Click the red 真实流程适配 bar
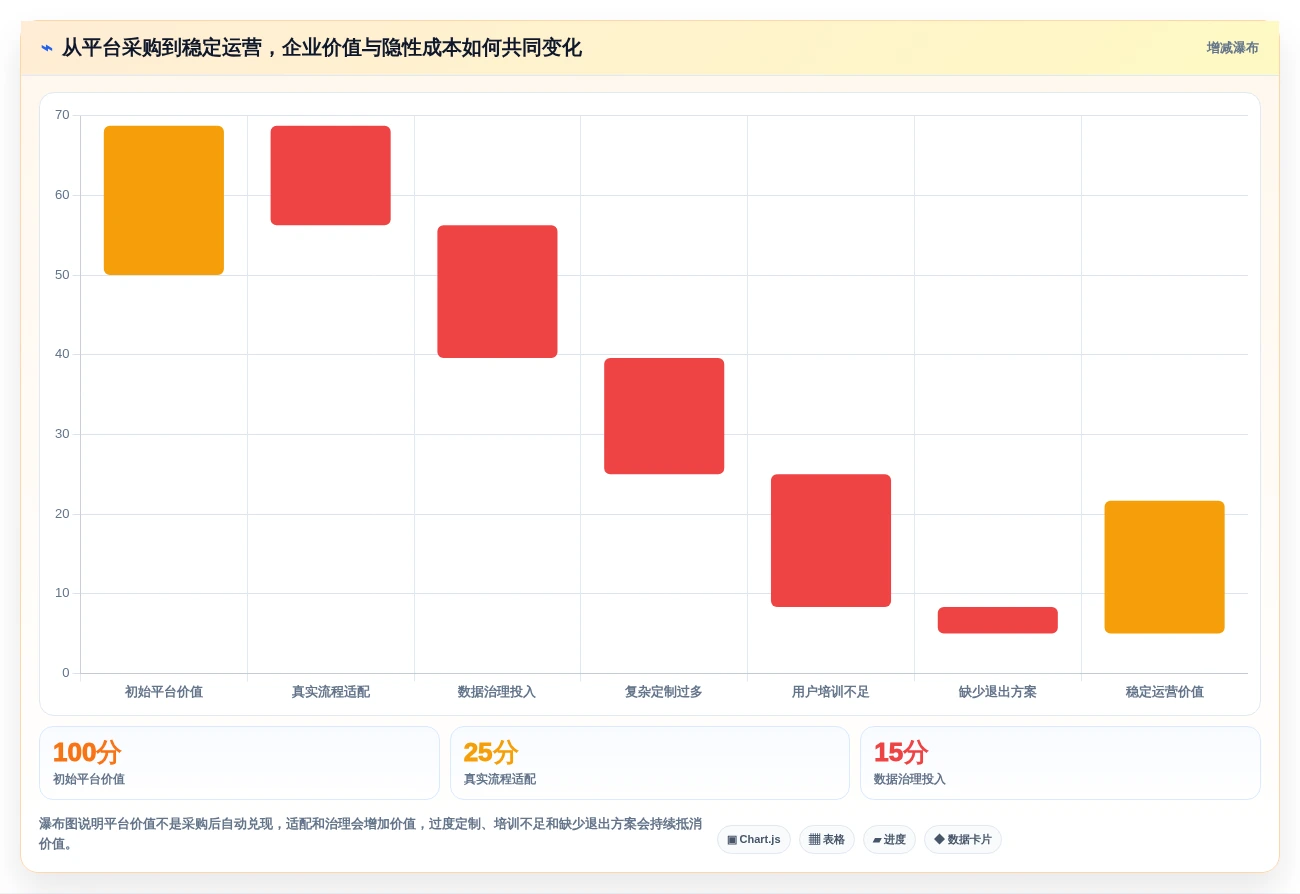Viewport: 1300px width, 894px height. click(330, 175)
